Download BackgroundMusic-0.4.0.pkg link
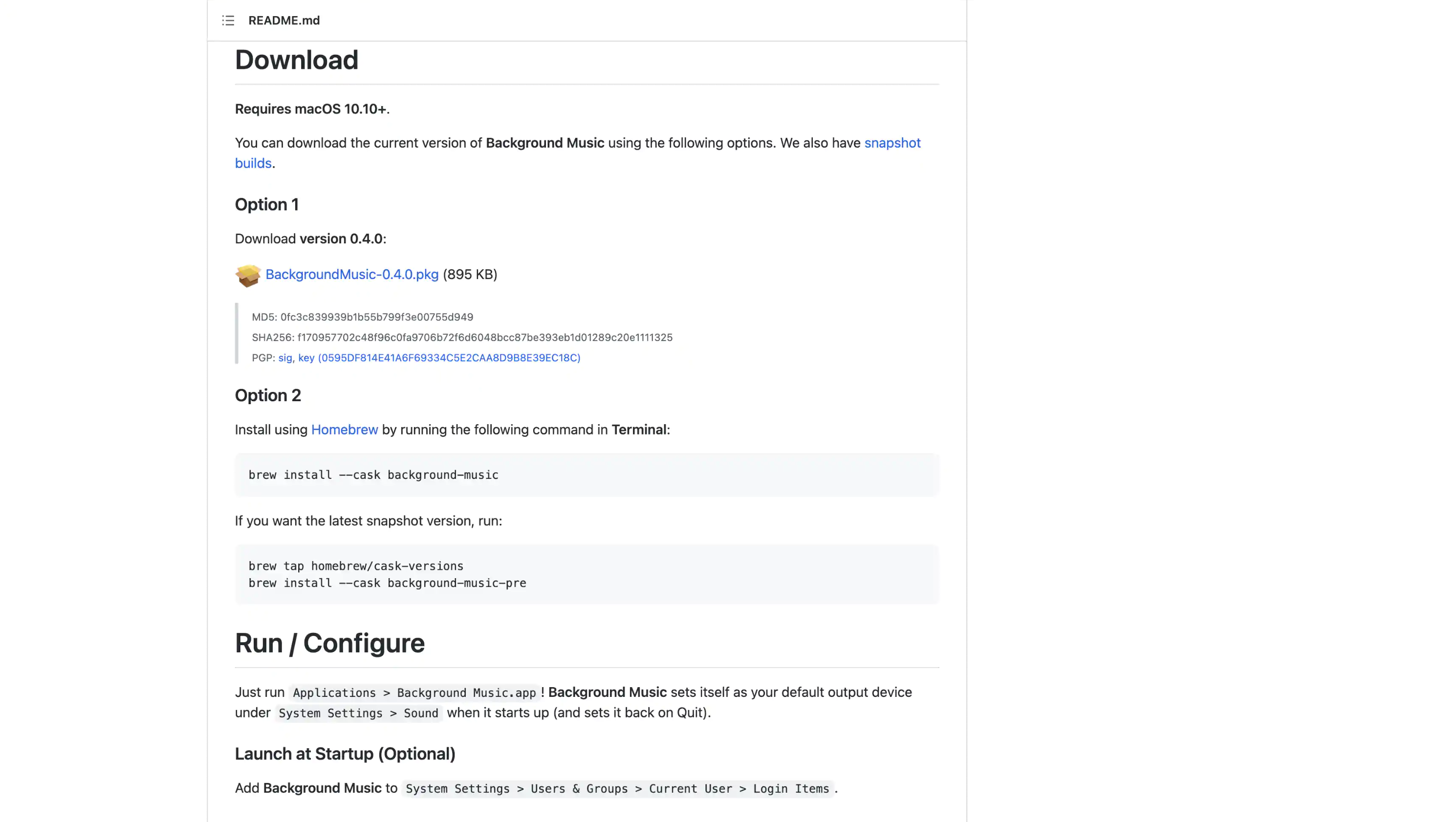Screen dimensions: 1456x822 coord(351,274)
